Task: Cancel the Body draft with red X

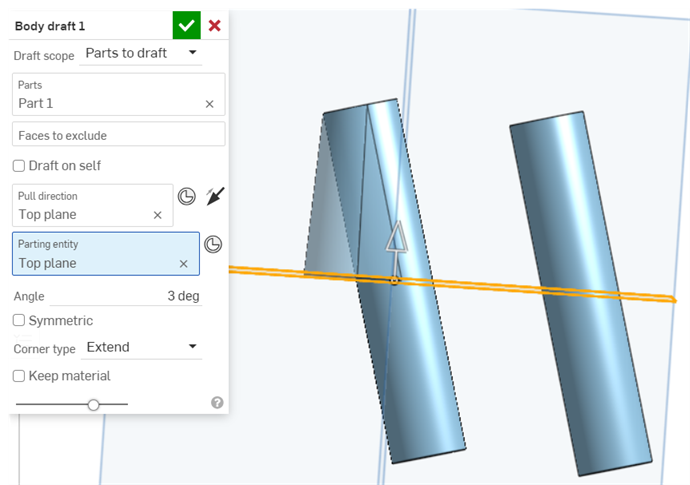Action: click(214, 25)
